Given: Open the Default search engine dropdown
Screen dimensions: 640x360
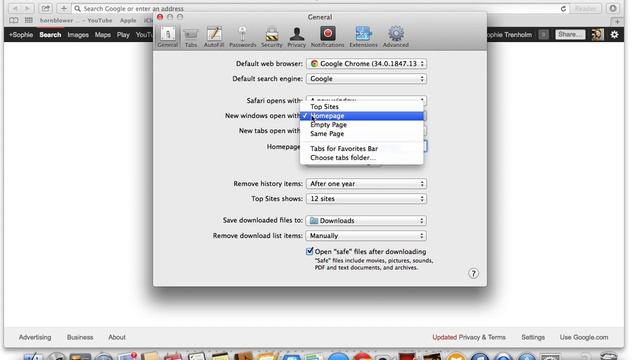Looking at the screenshot, I should pyautogui.click(x=366, y=79).
